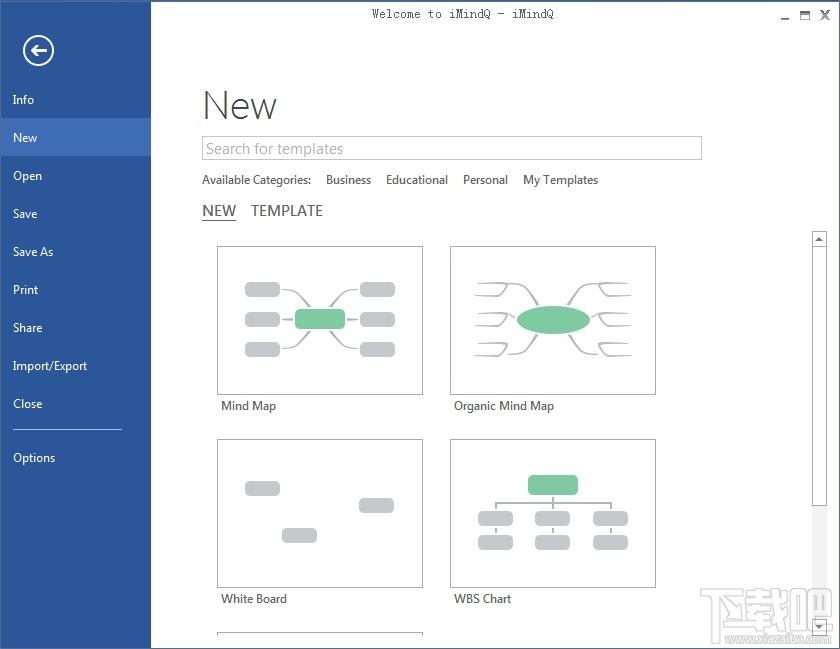Close the iMindQ window
Image resolution: width=840 pixels, height=649 pixels.
click(825, 15)
